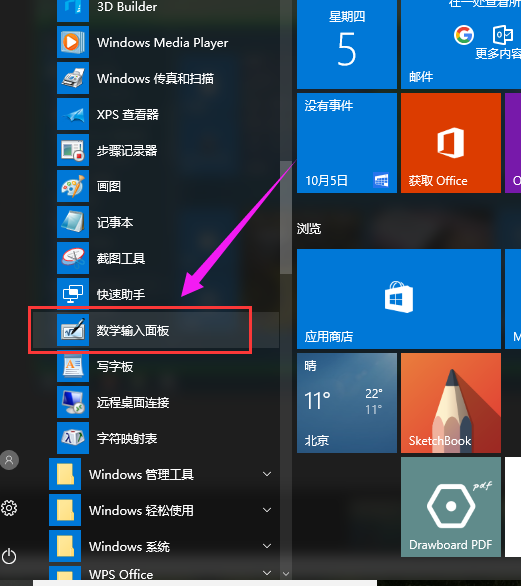The height and width of the screenshot is (586, 521).
Task: Open Windows 传真和扫描 icon
Action: pos(73,78)
